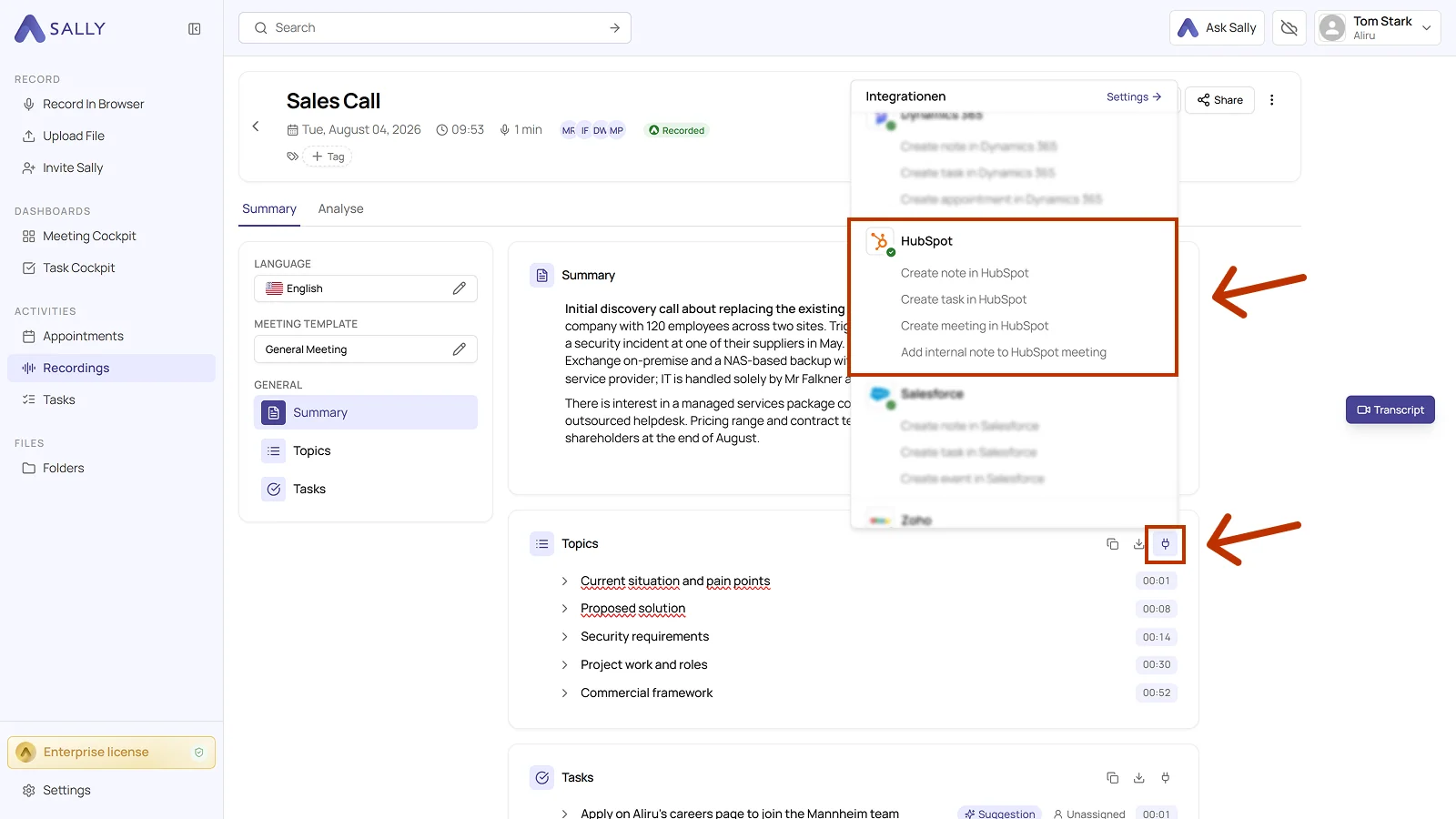Switch to the Summary tab
Viewport: 1456px width, 819px height.
click(x=269, y=209)
